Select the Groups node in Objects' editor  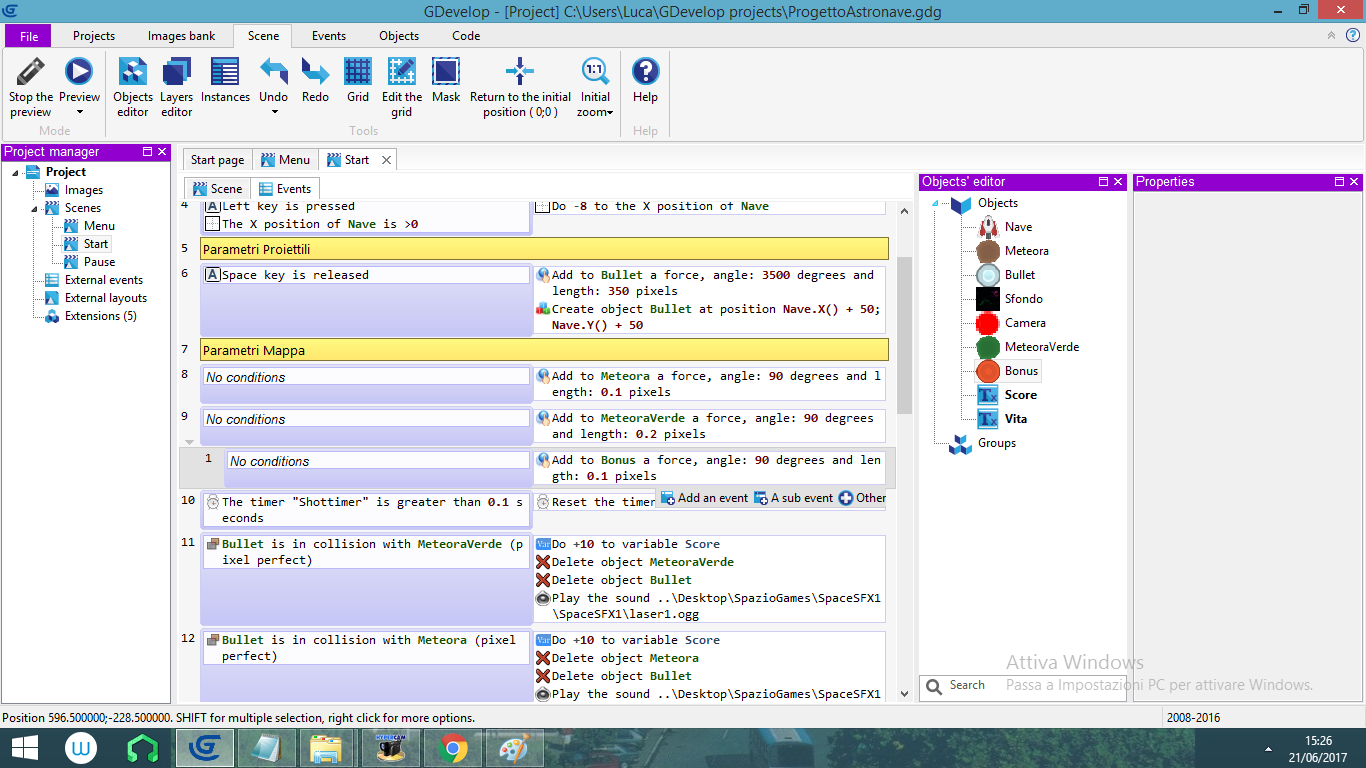[x=985, y=443]
